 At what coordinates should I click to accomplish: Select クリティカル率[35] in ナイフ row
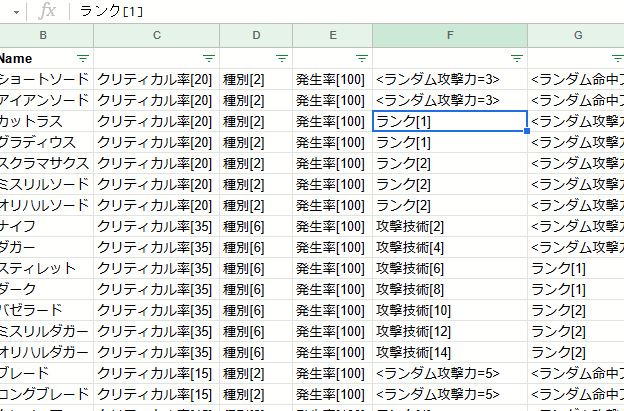[156, 226]
